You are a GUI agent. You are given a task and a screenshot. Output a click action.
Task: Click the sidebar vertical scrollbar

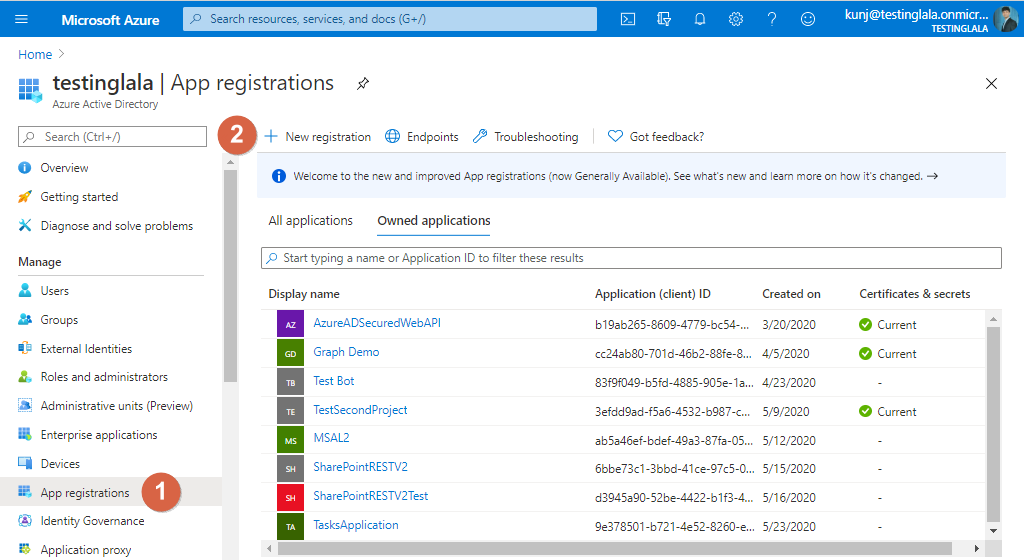[x=230, y=275]
